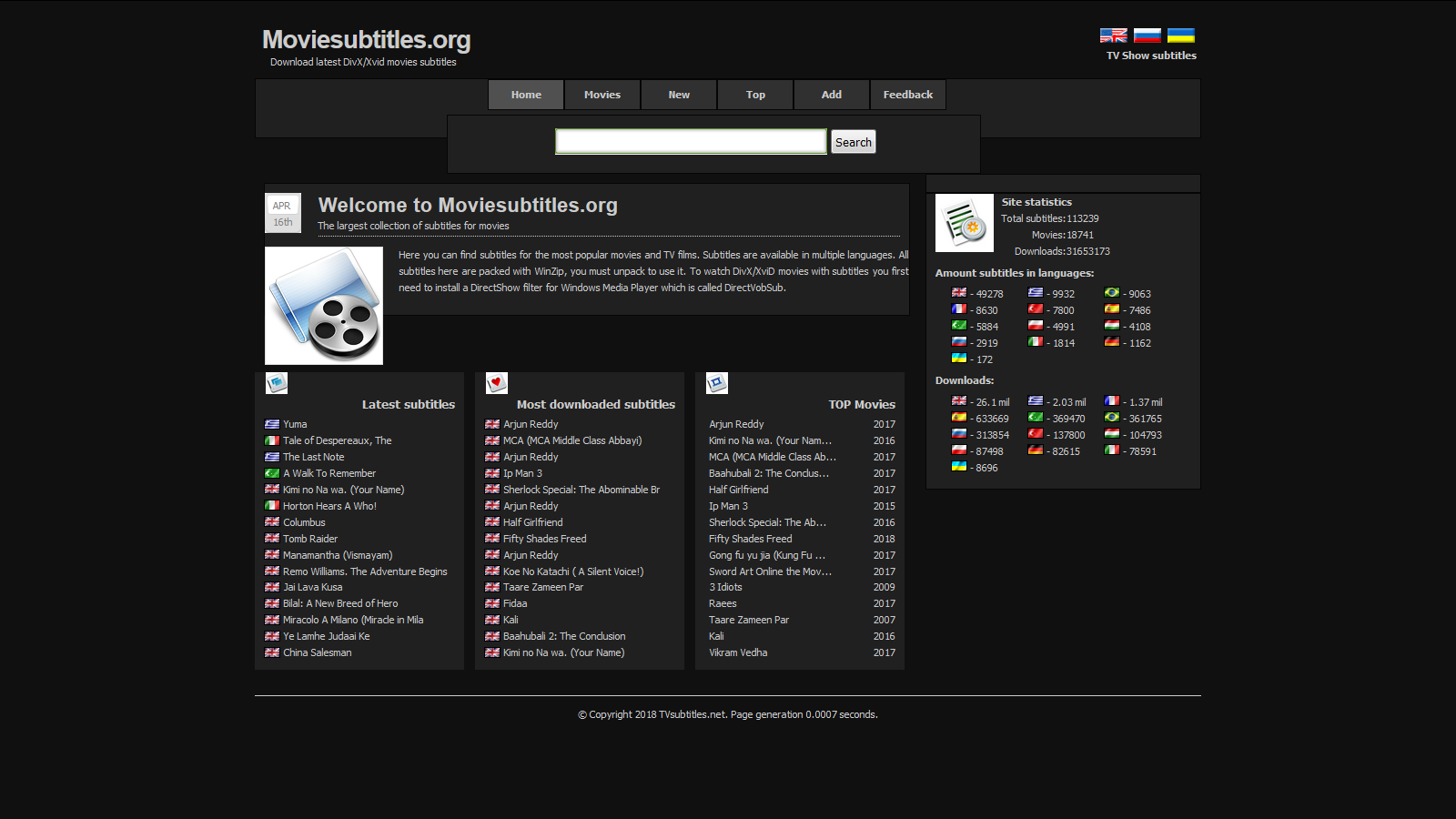Open Jai Lava Kusa subtitle
Viewport: 1456px width, 819px height.
pos(313,587)
